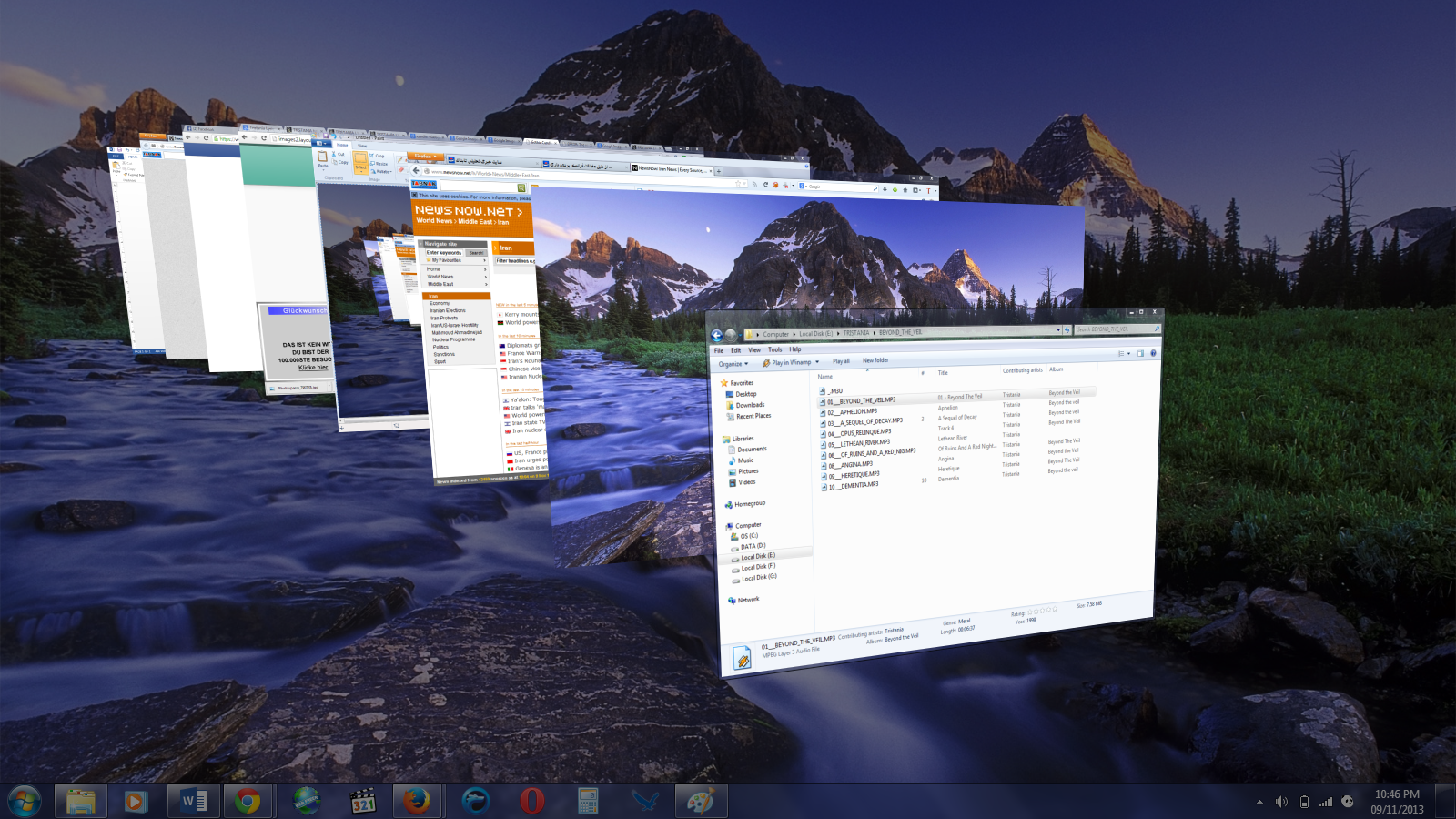Open the Opera browser from the taskbar
Viewport: 1456px width, 819px height.
coord(532,801)
